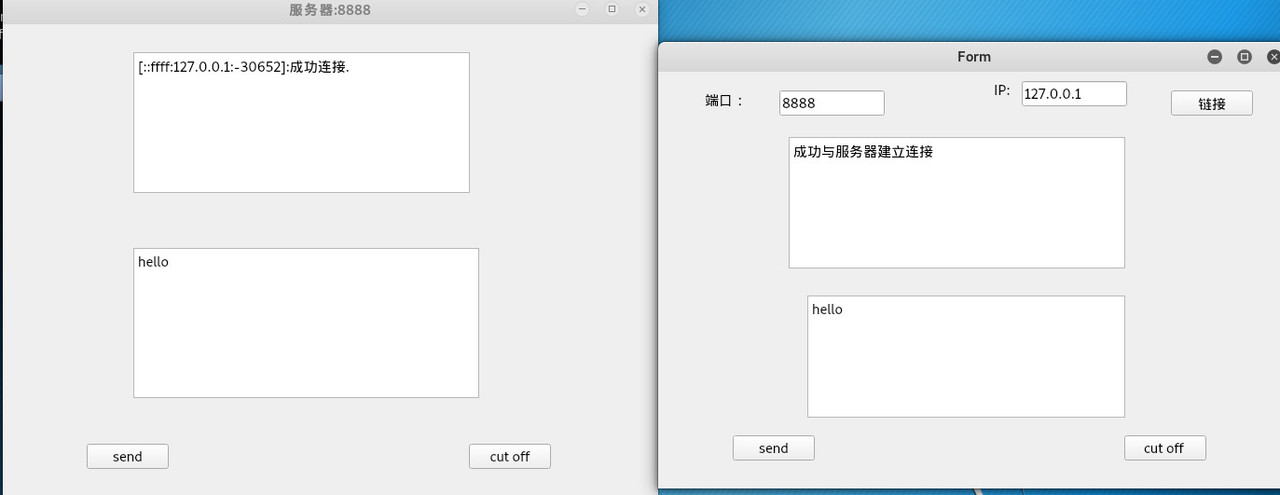
Task: Click cut off button in server window
Action: 509,456
